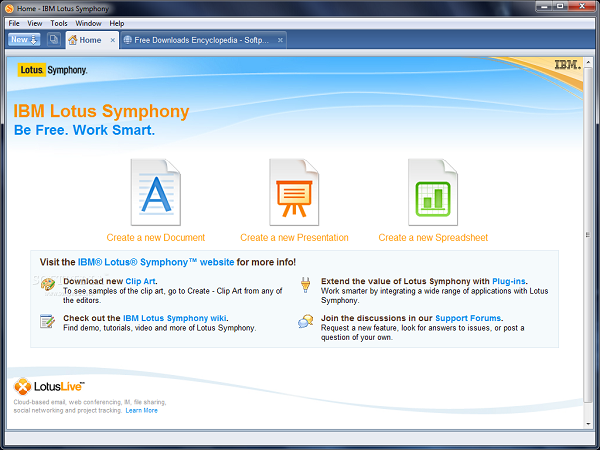
Task: Click the Symphony icon in title bar
Action: [x=10, y=8]
